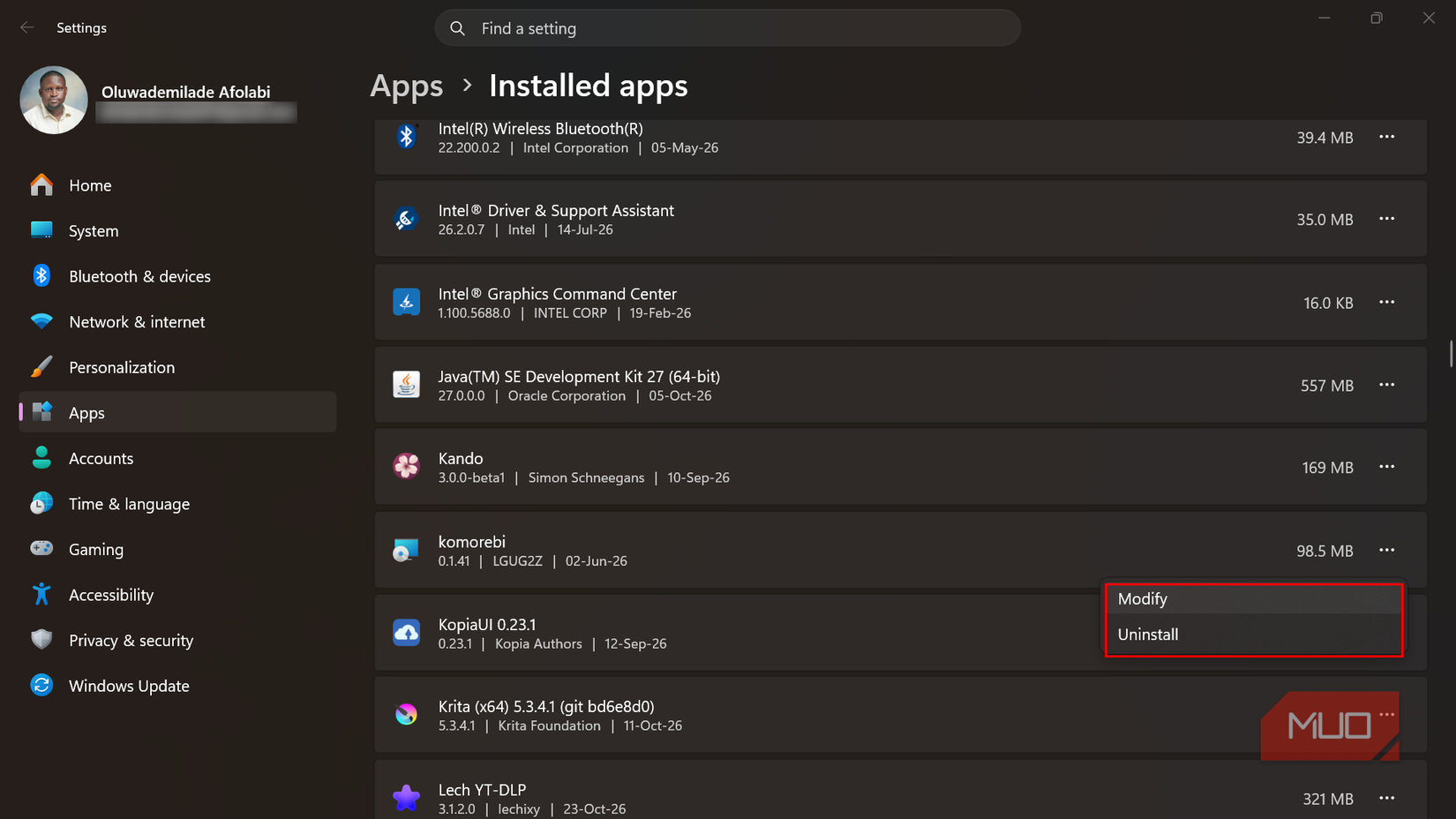Click the Find a setting search box
1456x819 pixels.
728,28
